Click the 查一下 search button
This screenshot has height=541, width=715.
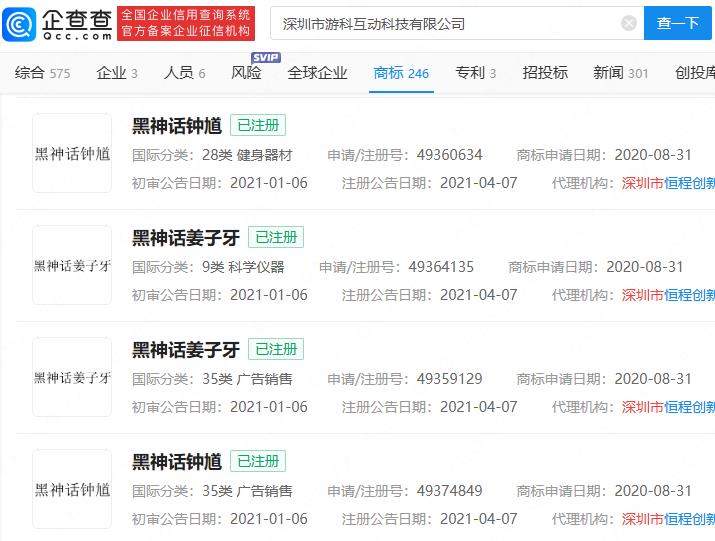[x=677, y=23]
